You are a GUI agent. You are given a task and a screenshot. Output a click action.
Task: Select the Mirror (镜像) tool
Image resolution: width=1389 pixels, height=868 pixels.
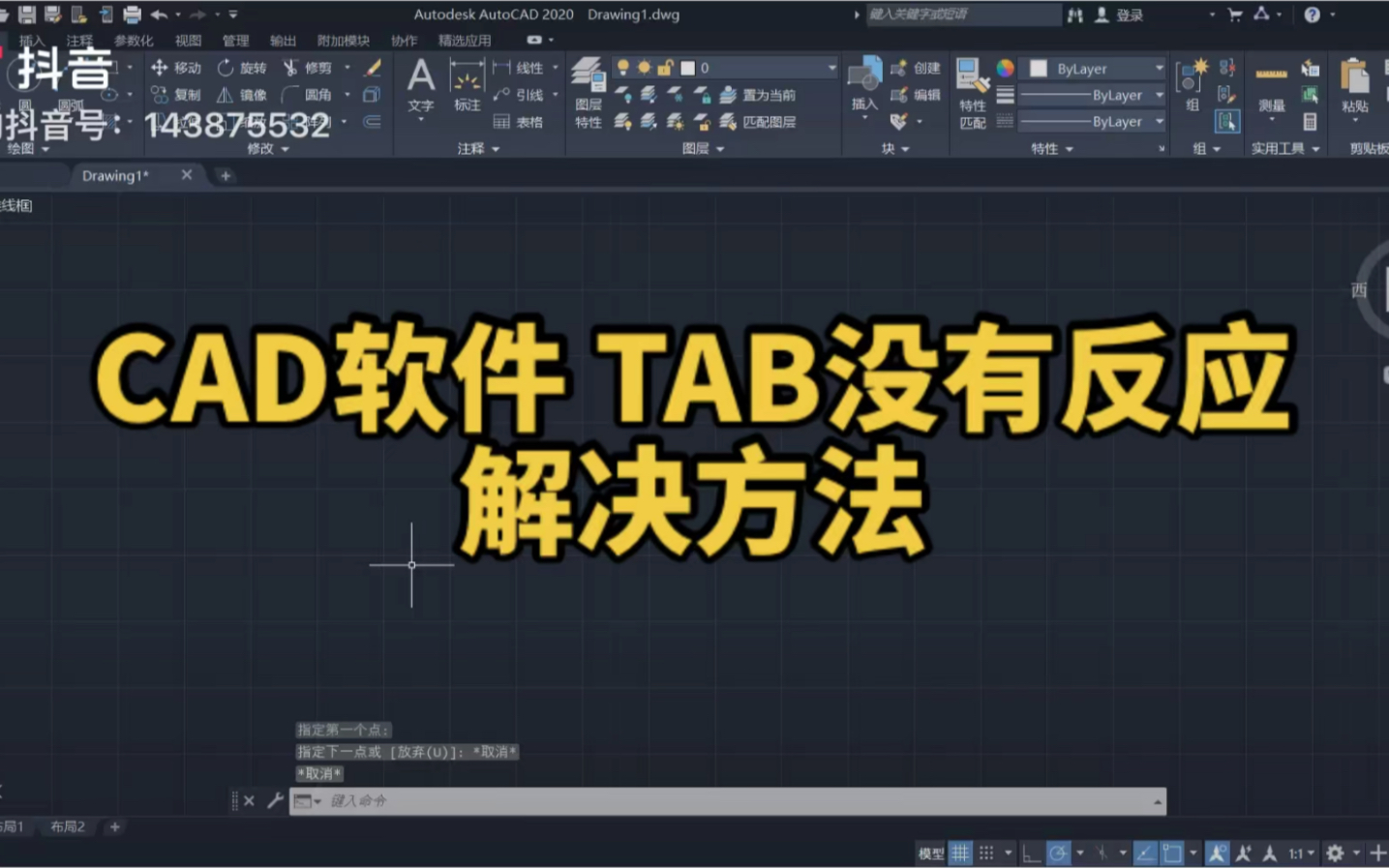[x=242, y=95]
